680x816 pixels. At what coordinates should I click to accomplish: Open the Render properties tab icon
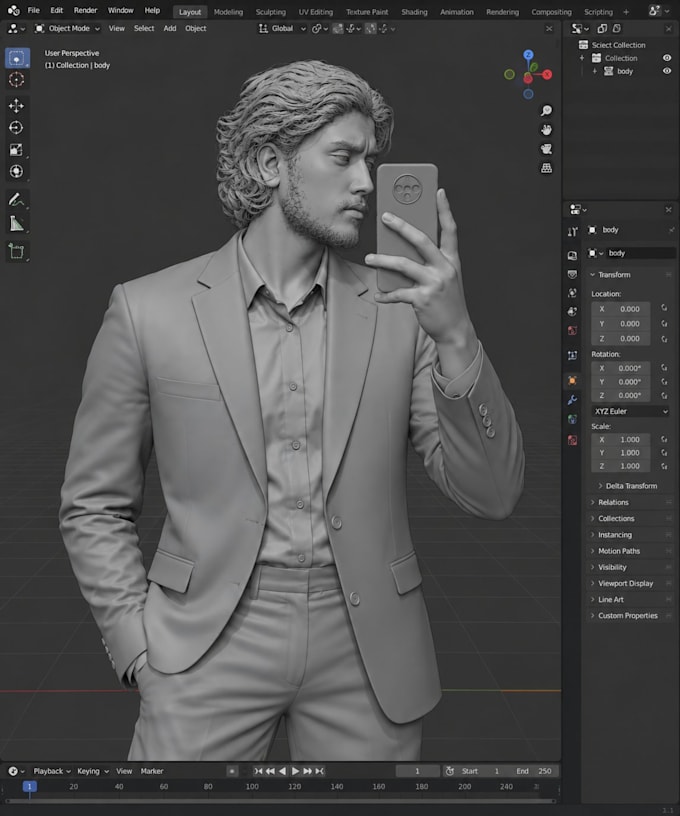572,255
